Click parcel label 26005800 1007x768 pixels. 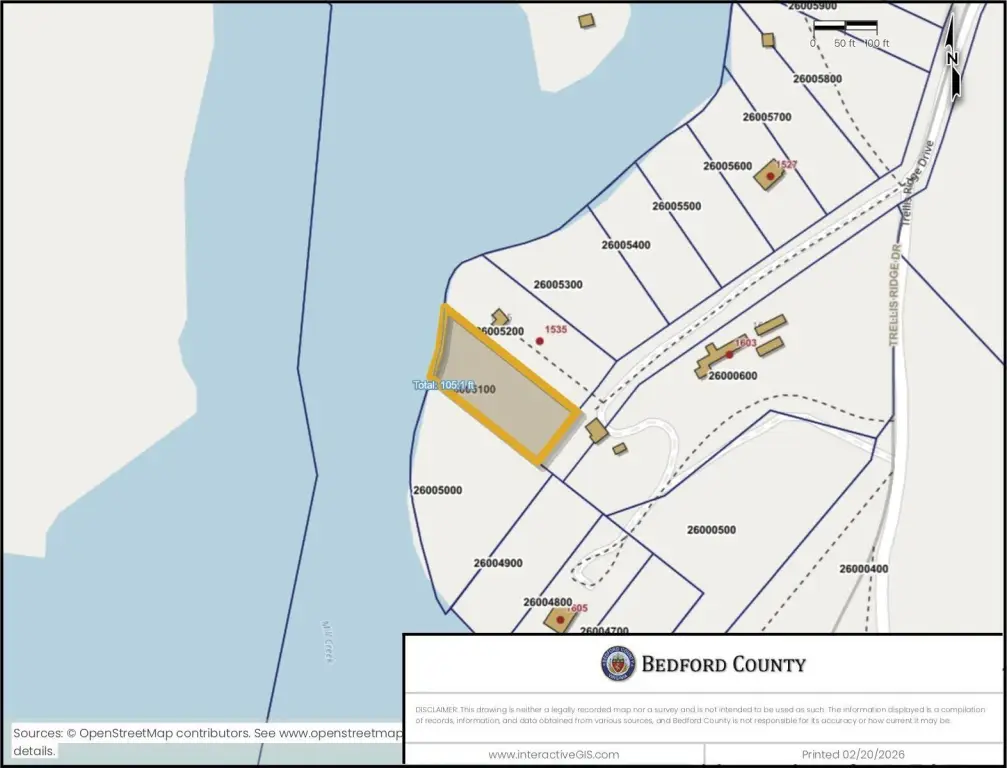click(817, 78)
